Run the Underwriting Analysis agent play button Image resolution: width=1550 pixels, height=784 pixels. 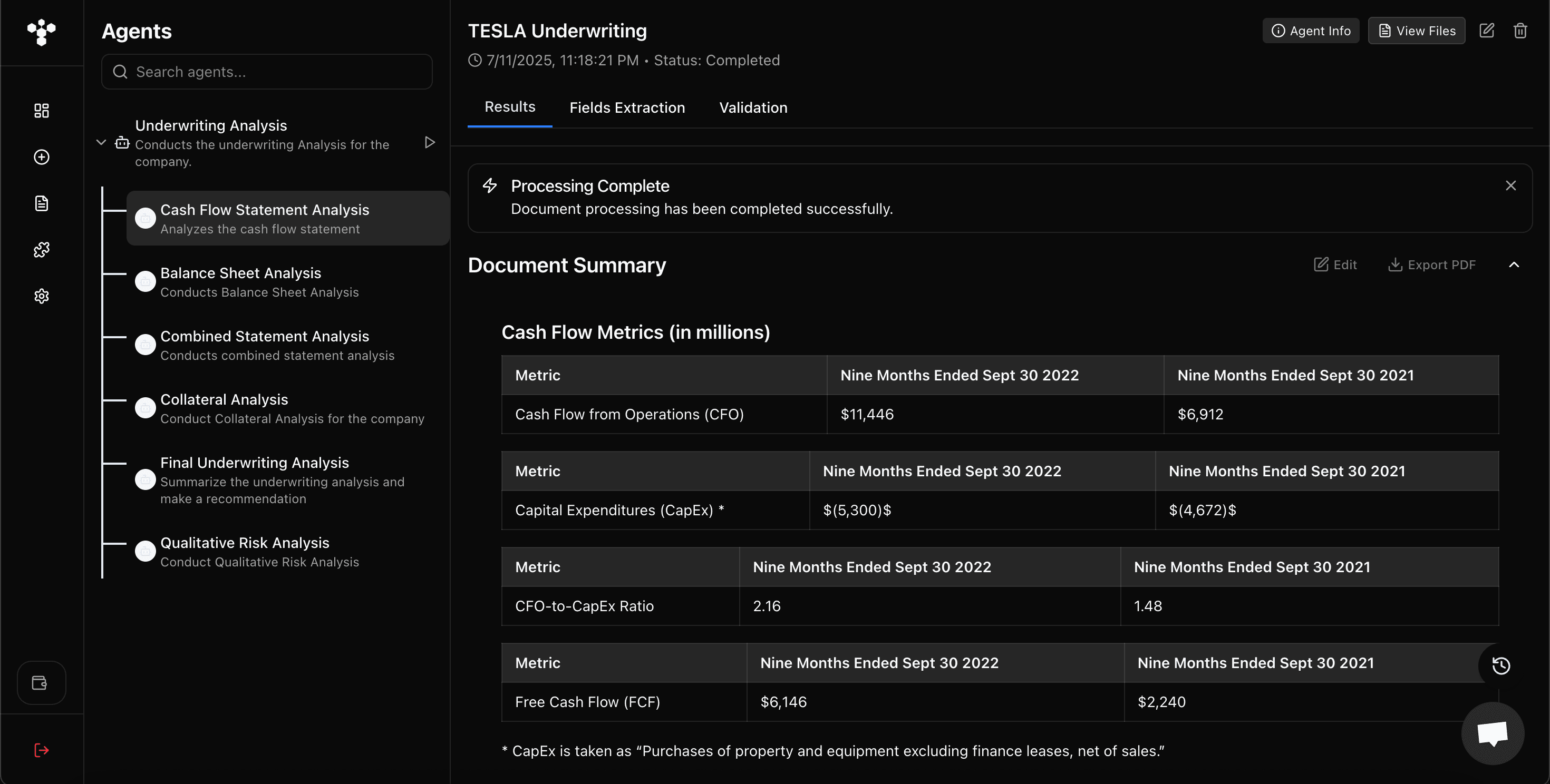tap(430, 142)
